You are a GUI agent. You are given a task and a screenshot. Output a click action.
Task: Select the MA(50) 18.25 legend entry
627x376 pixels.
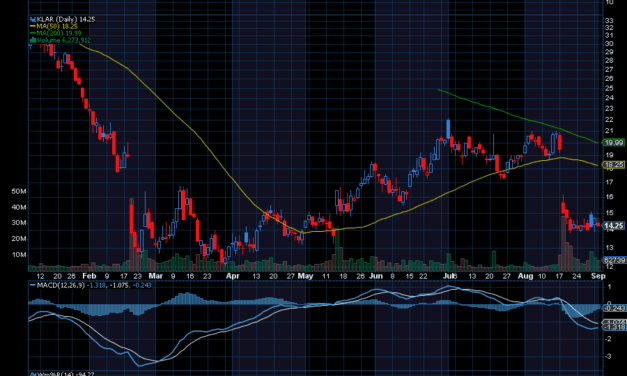[x=57, y=26]
